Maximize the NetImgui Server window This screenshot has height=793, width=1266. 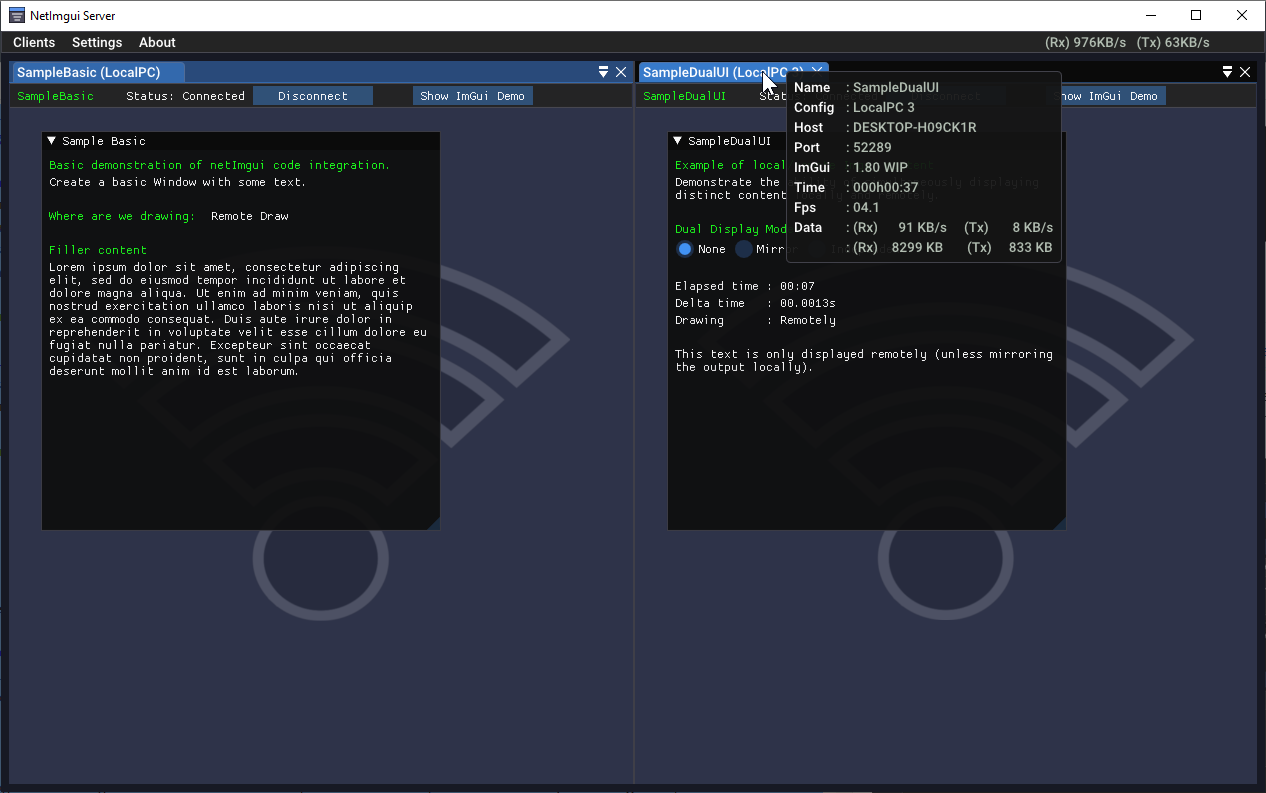click(x=1196, y=15)
